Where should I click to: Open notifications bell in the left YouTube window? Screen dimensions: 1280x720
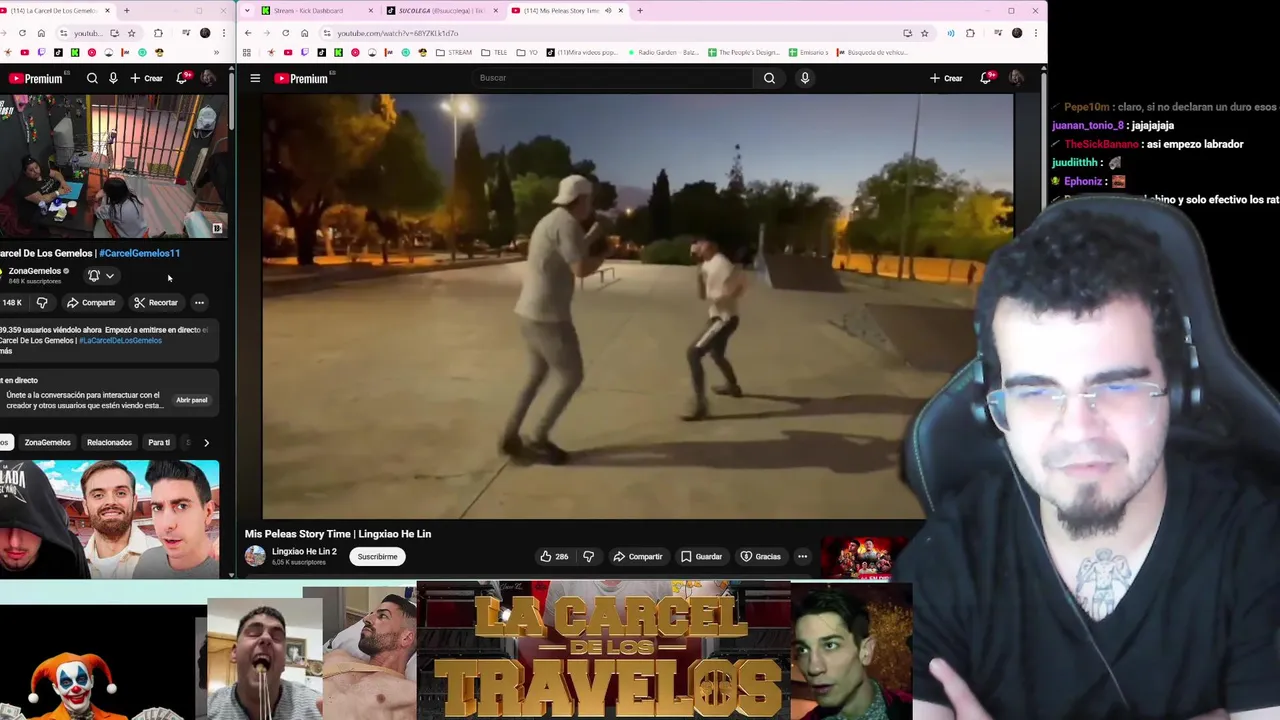182,78
